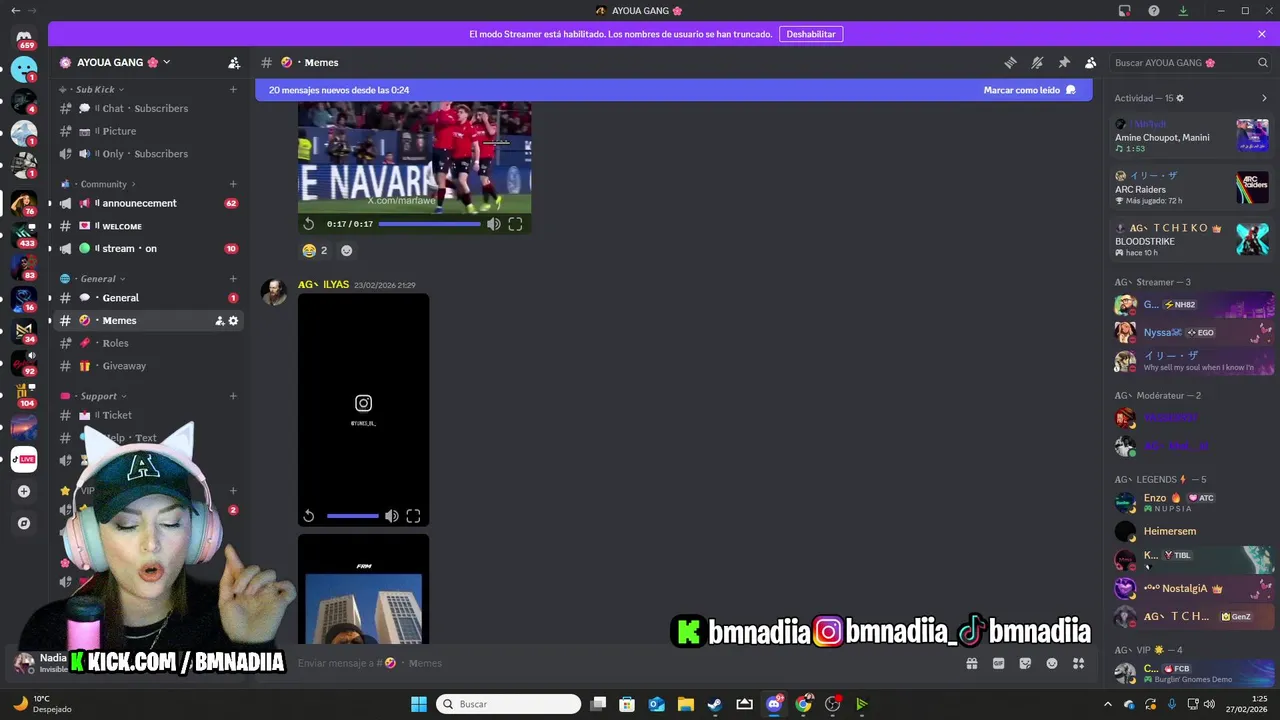The image size is (1280, 720).
Task: Open the stream · on channel
Action: click(148, 248)
